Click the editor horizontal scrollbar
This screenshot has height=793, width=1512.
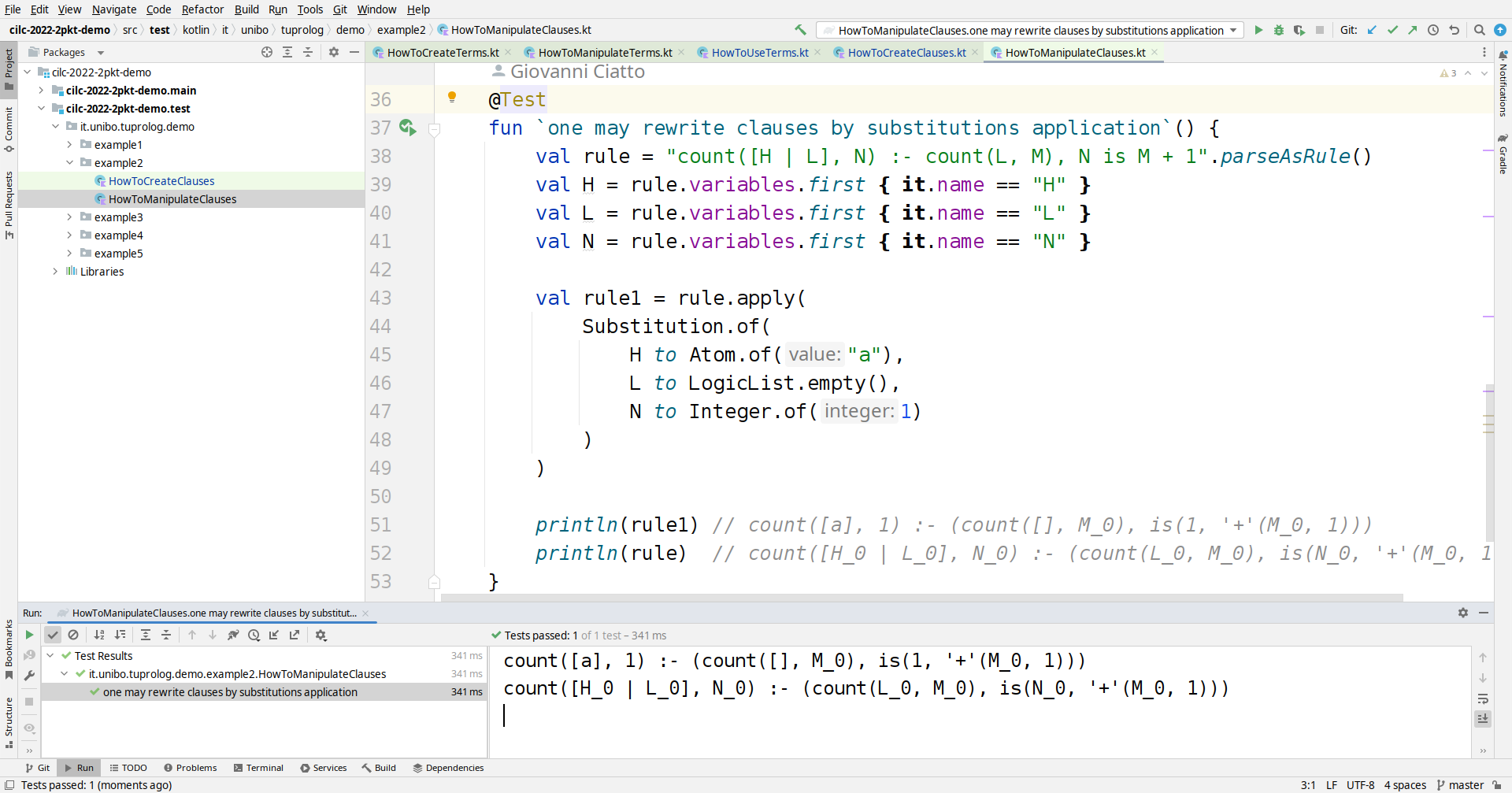(921, 598)
